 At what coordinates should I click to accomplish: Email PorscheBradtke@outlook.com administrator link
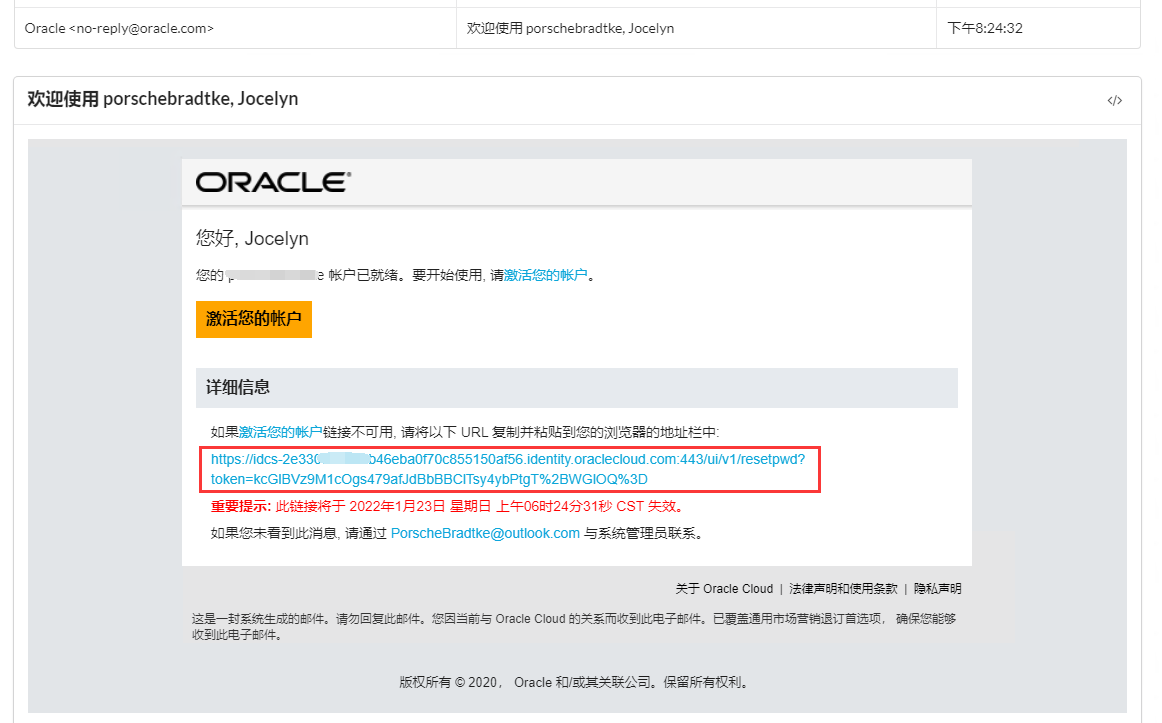click(485, 533)
